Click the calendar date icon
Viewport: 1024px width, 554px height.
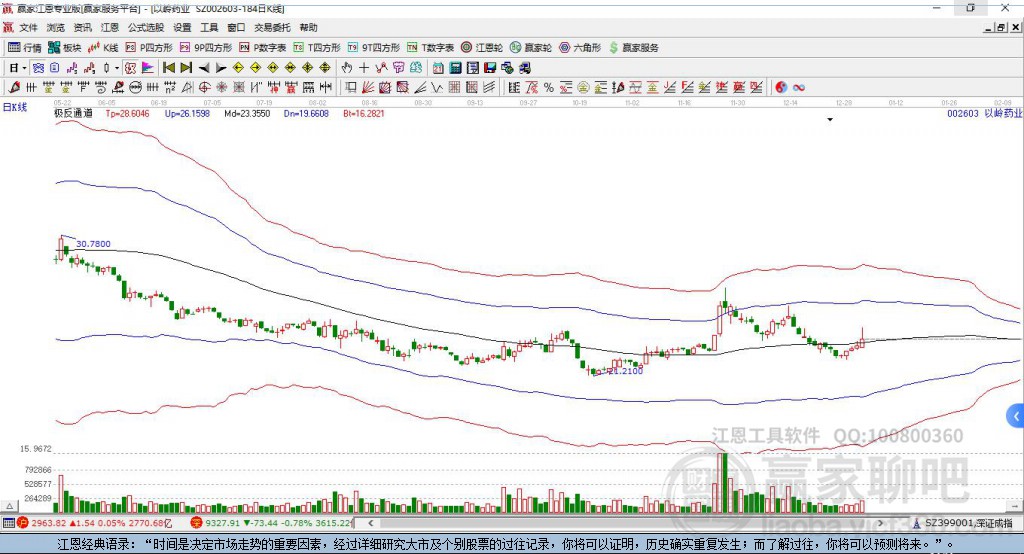[x=438, y=68]
